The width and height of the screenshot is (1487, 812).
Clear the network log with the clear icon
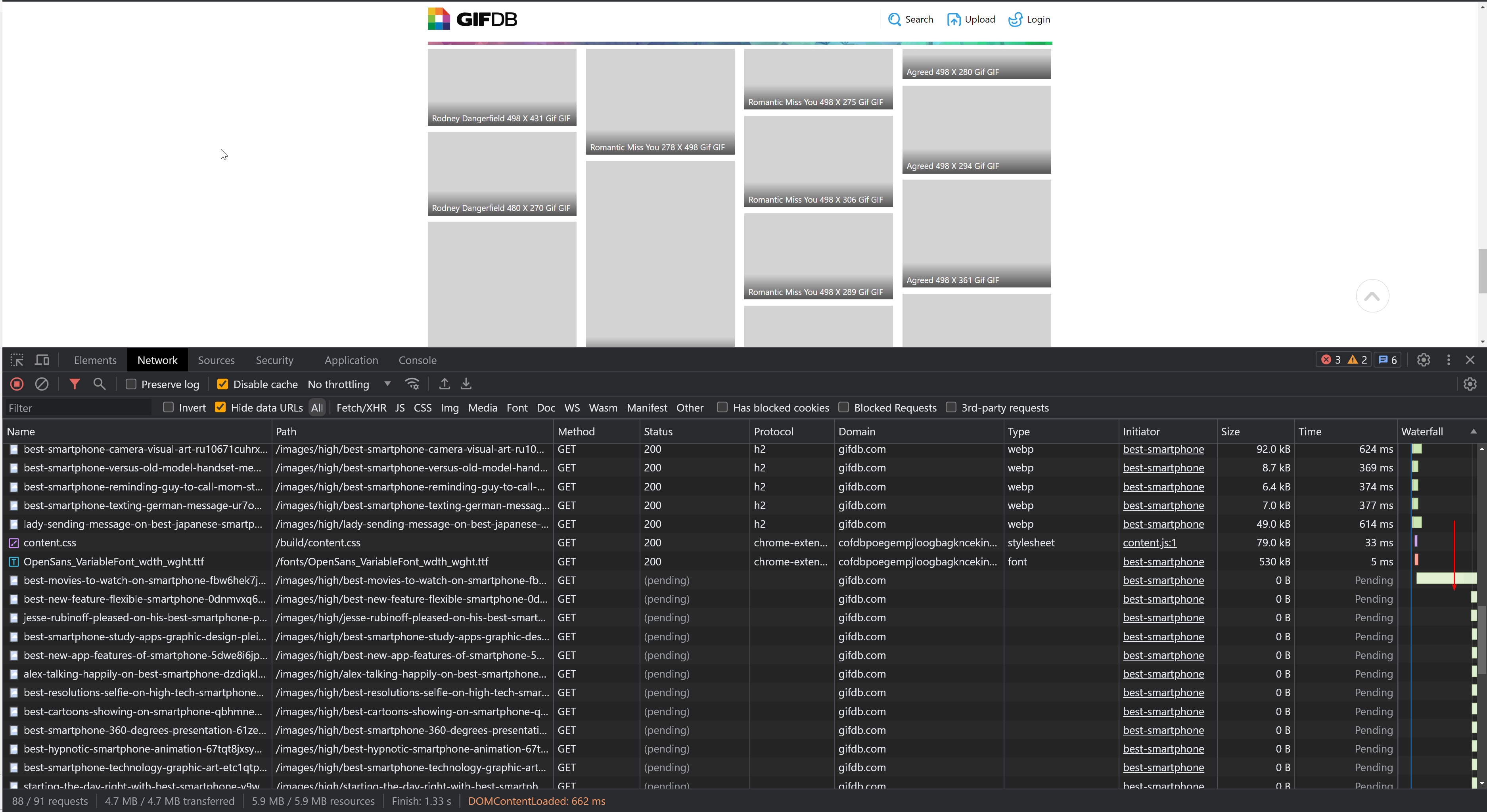pos(42,384)
